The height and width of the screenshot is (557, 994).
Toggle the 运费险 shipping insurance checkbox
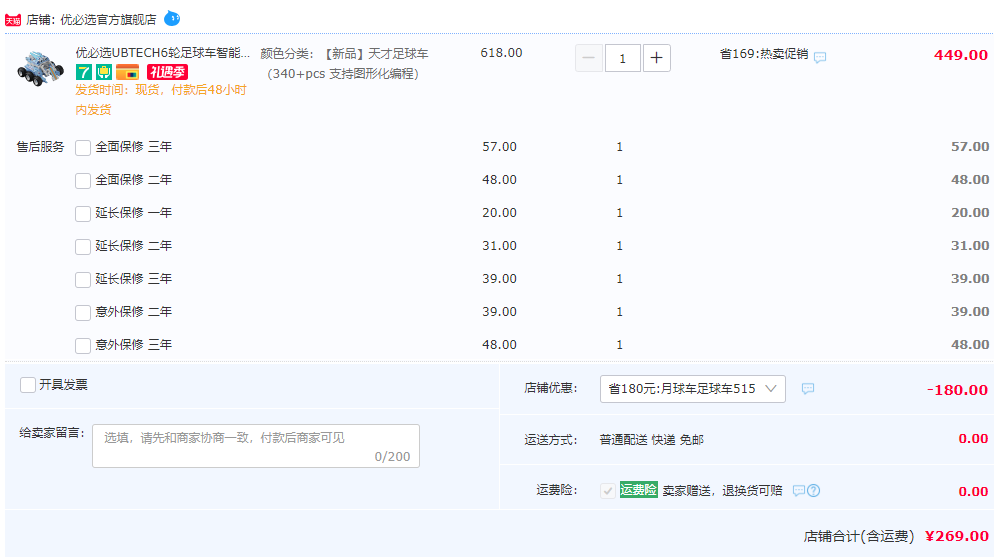coord(607,490)
